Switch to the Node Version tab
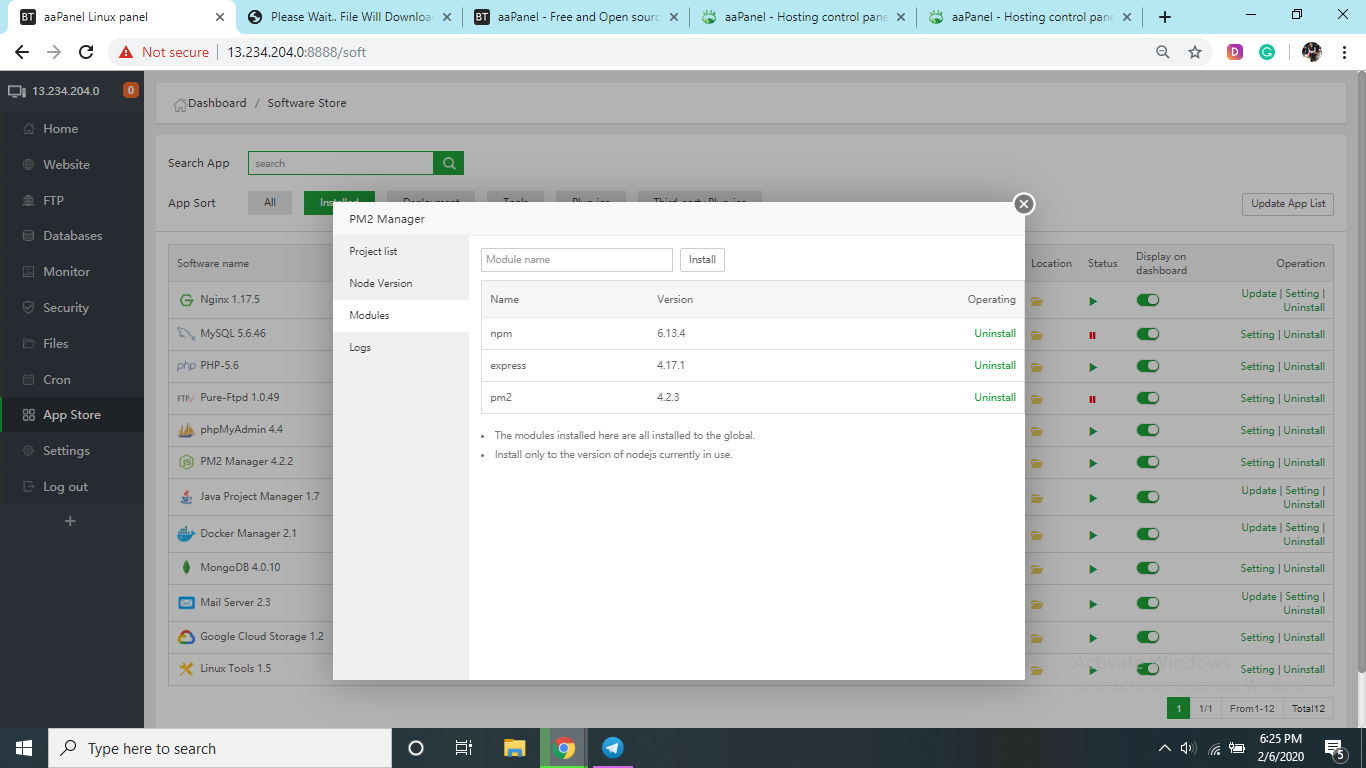This screenshot has height=768, width=1366. click(x=381, y=283)
